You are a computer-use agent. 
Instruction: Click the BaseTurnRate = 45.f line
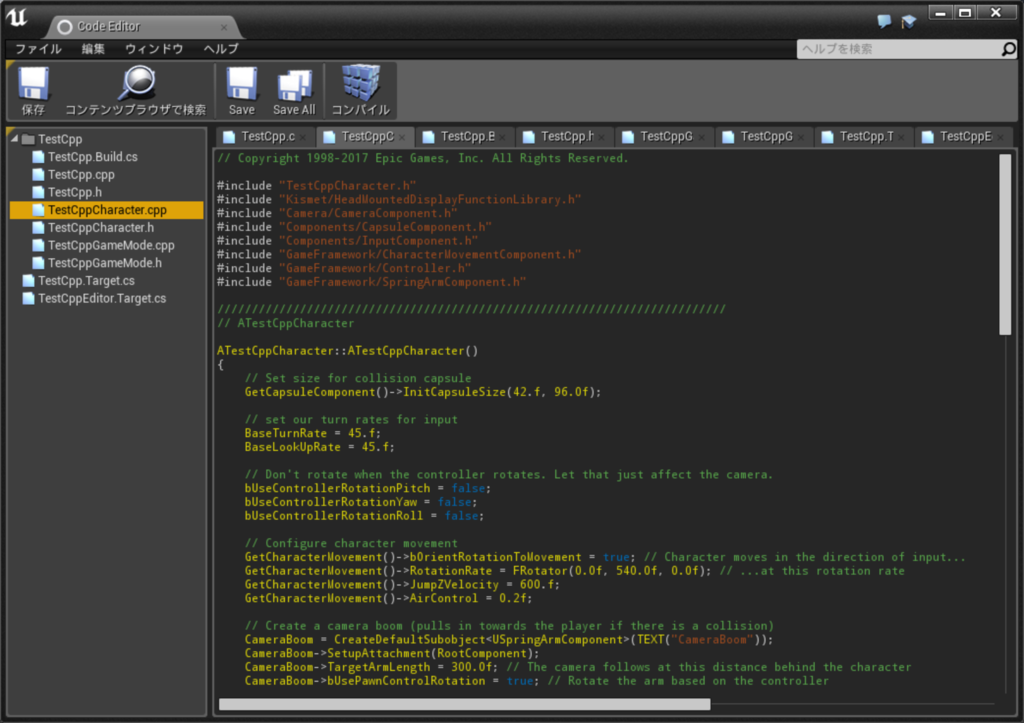(312, 433)
